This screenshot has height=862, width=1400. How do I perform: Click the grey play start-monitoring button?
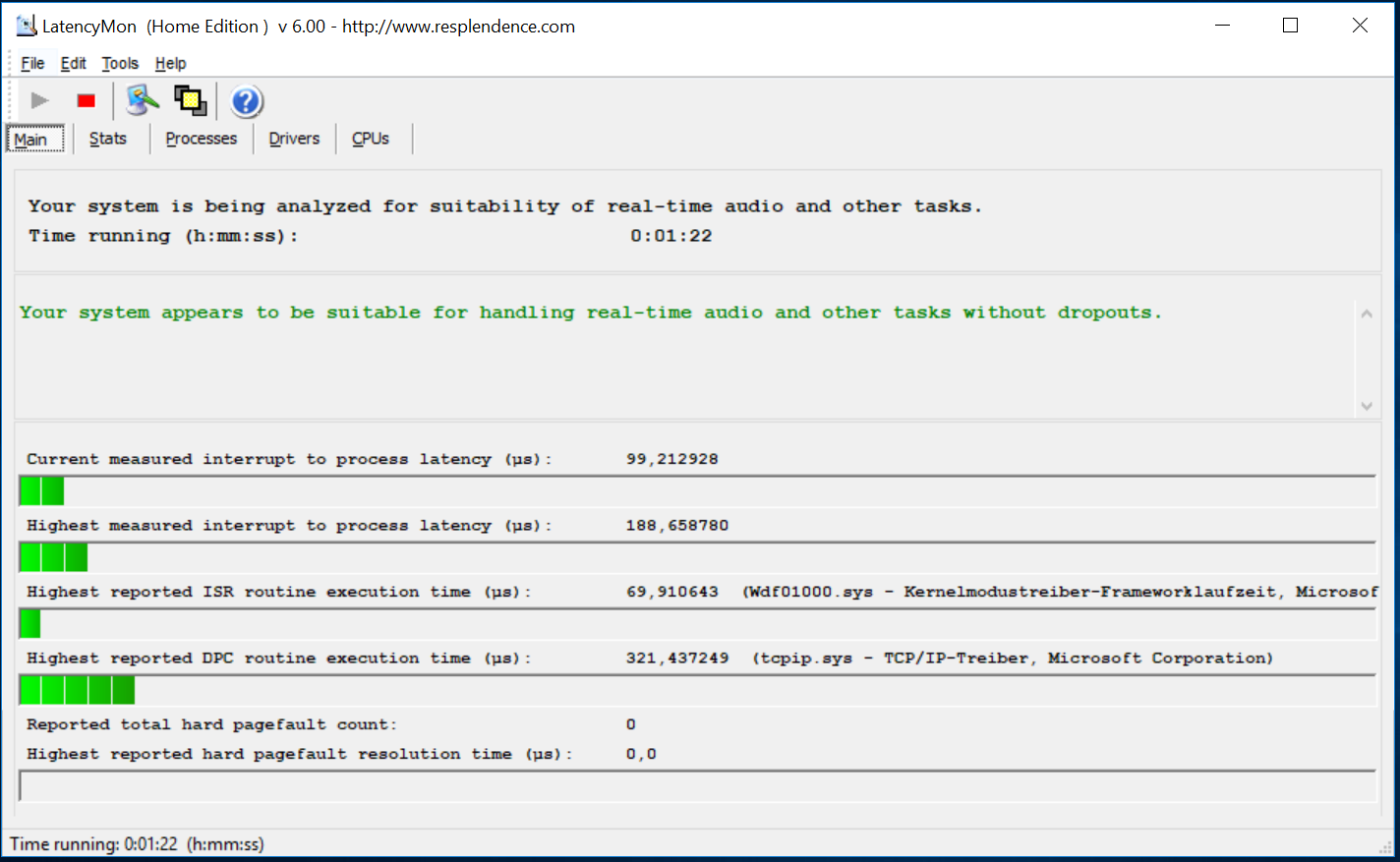(39, 100)
